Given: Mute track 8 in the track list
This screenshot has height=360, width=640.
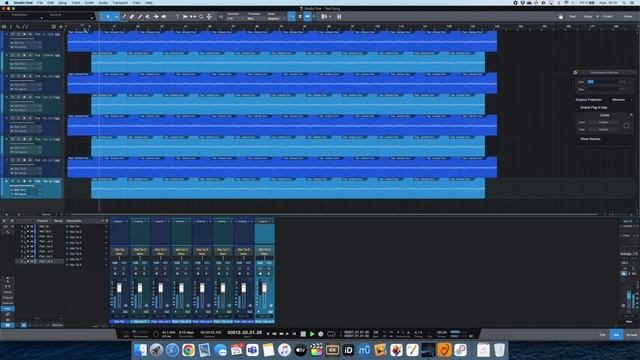Looking at the screenshot, I should [13, 181].
